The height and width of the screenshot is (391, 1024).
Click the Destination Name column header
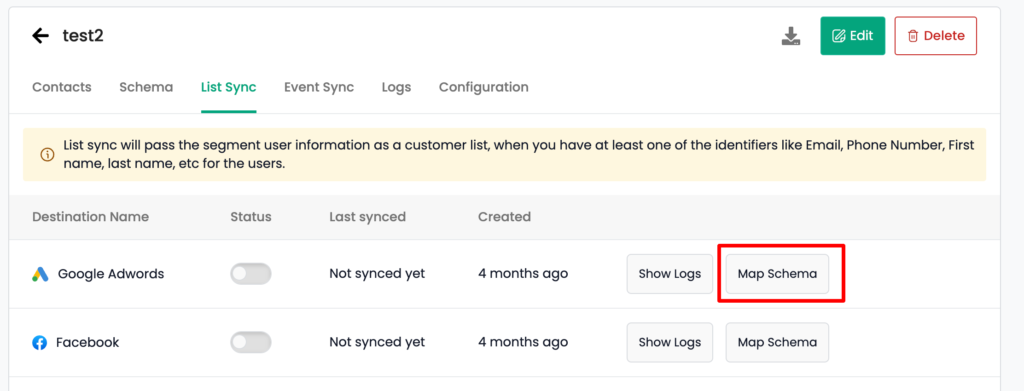(x=91, y=217)
